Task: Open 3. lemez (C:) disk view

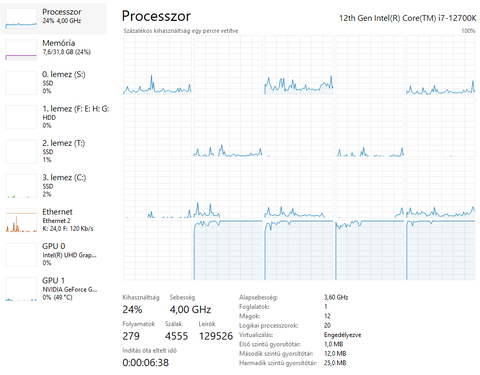Action: [54, 185]
